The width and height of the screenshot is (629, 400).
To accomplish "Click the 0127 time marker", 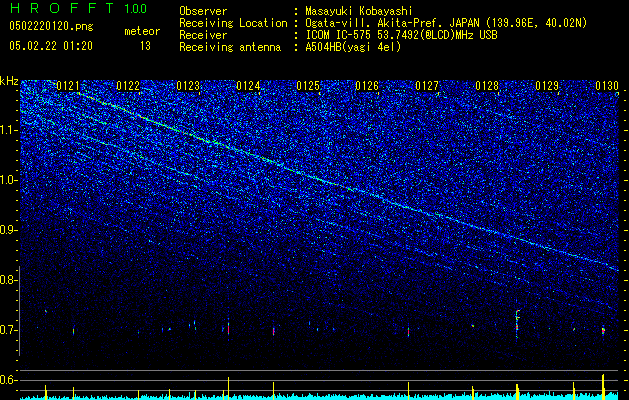I will click(427, 86).
